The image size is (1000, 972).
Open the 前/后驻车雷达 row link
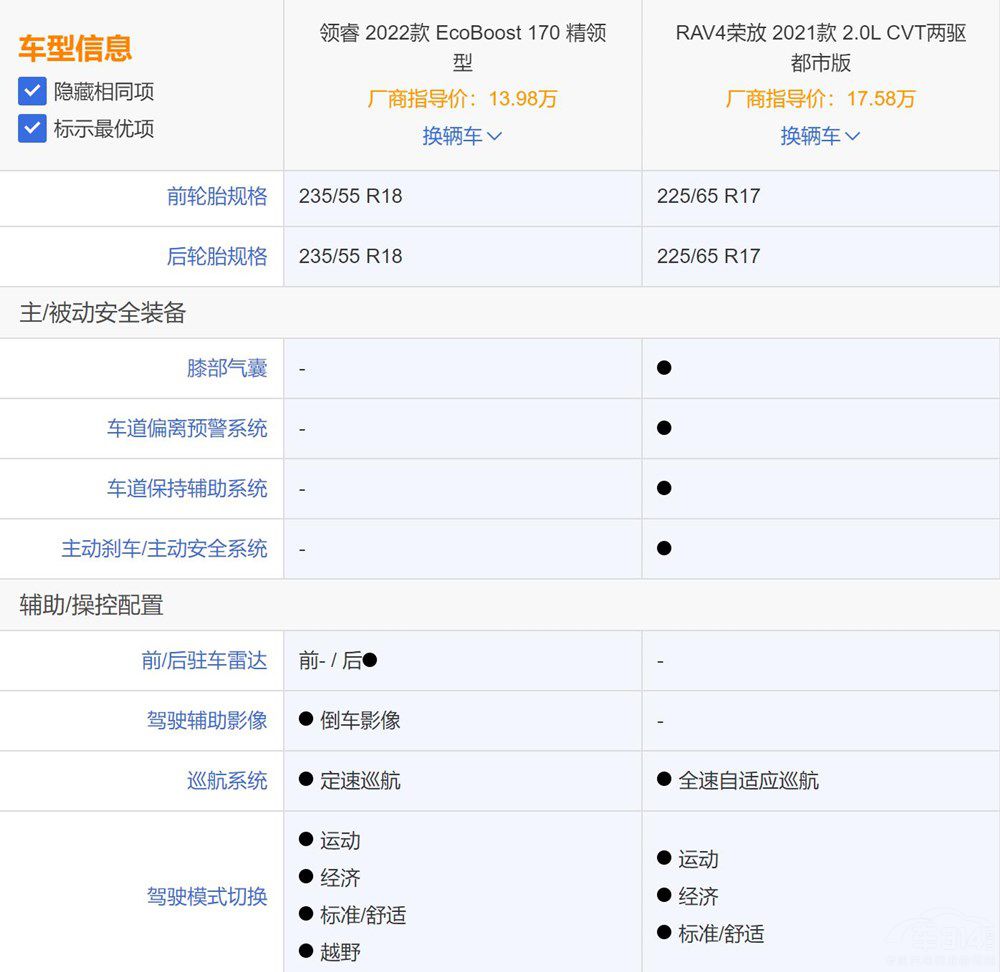[204, 661]
